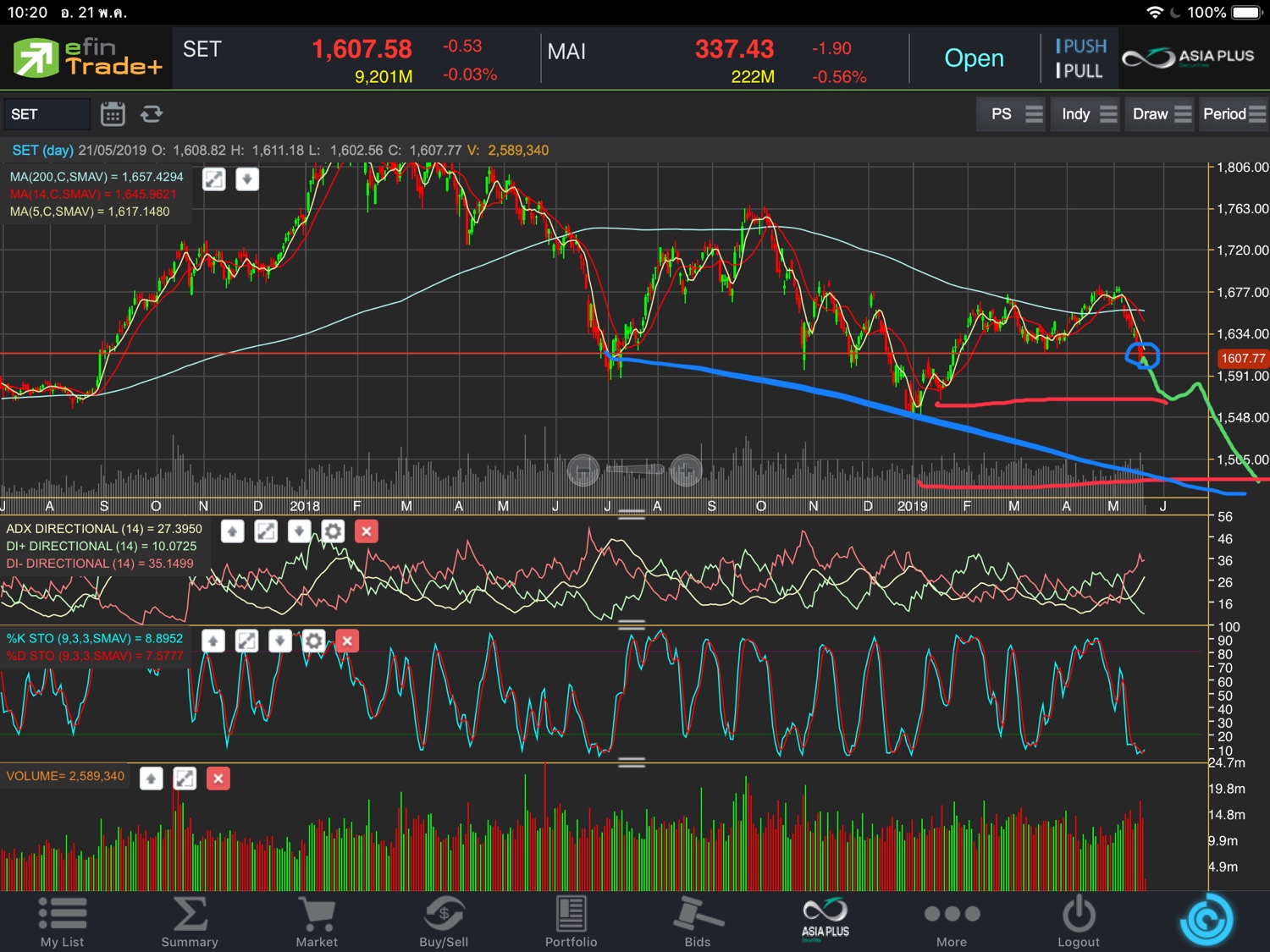Open the Period dropdown menu
The height and width of the screenshot is (952, 1270).
click(x=1233, y=114)
